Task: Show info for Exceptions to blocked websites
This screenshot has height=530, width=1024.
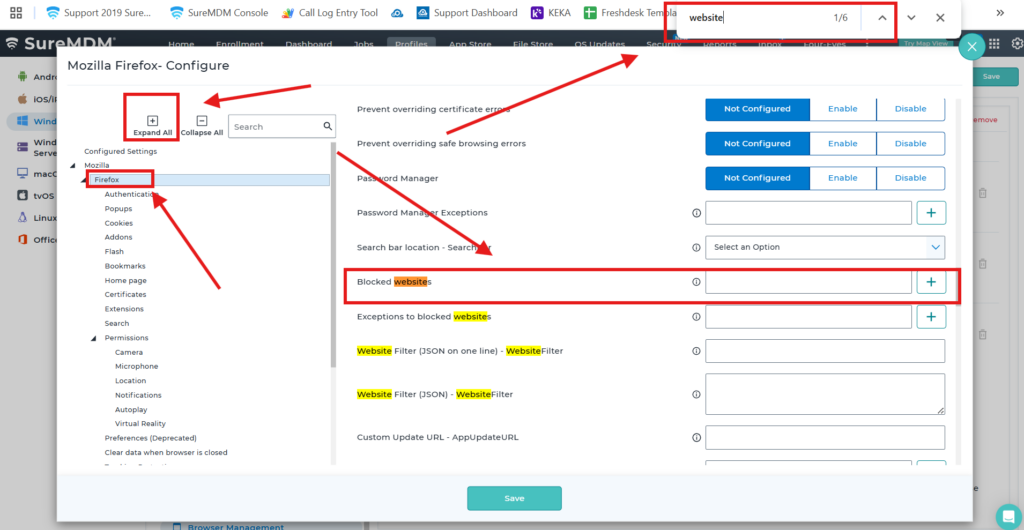Action: [x=696, y=317]
